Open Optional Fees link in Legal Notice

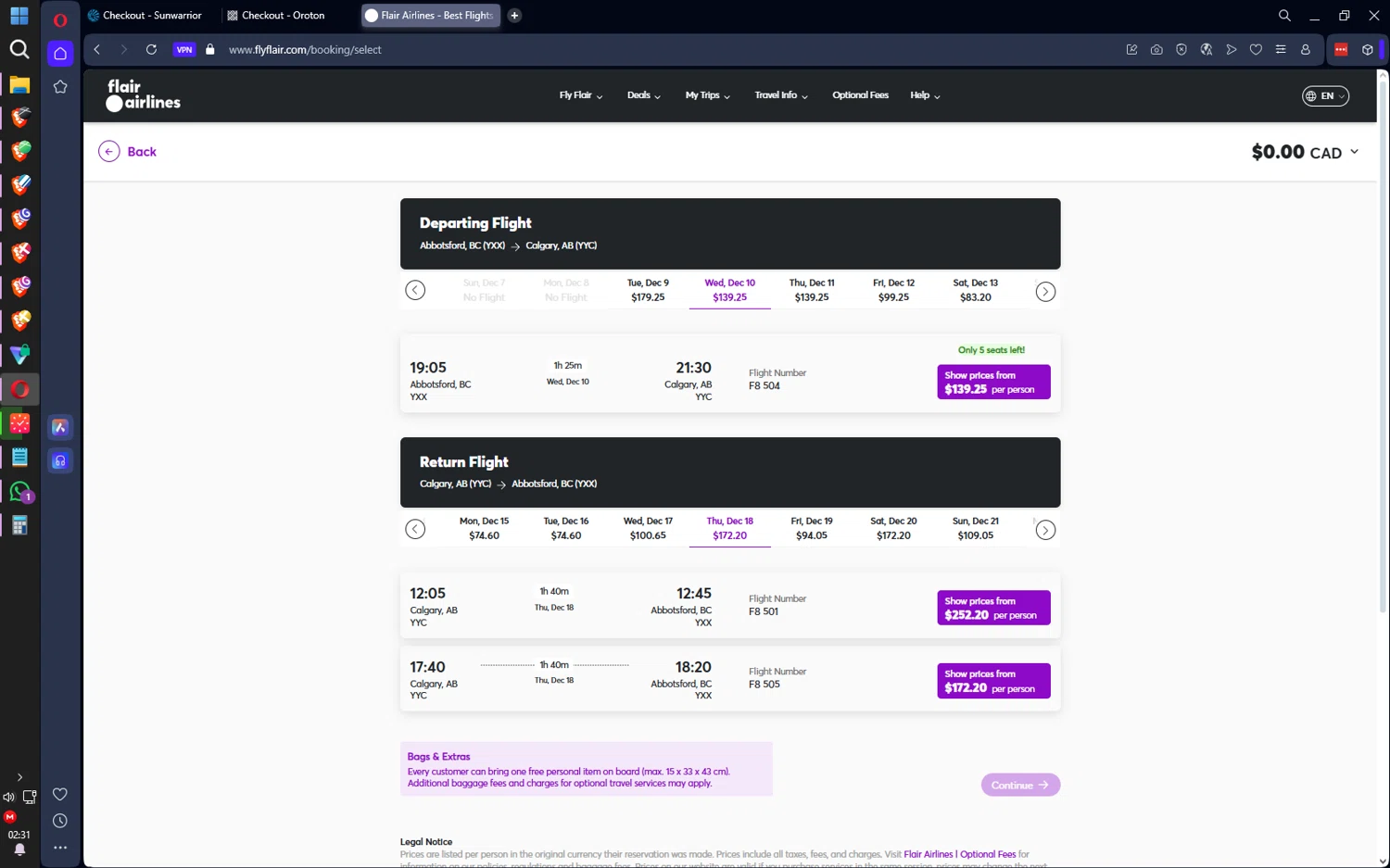click(x=988, y=854)
